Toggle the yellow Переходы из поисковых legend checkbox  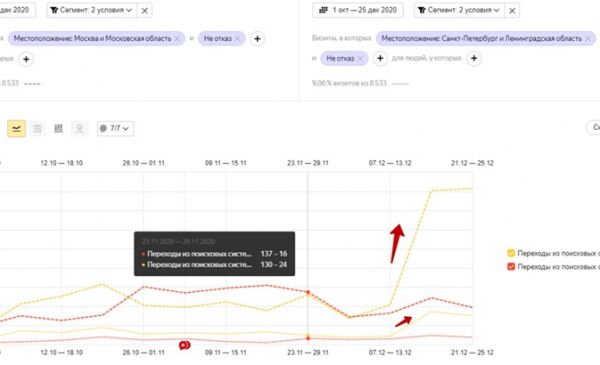(511, 253)
